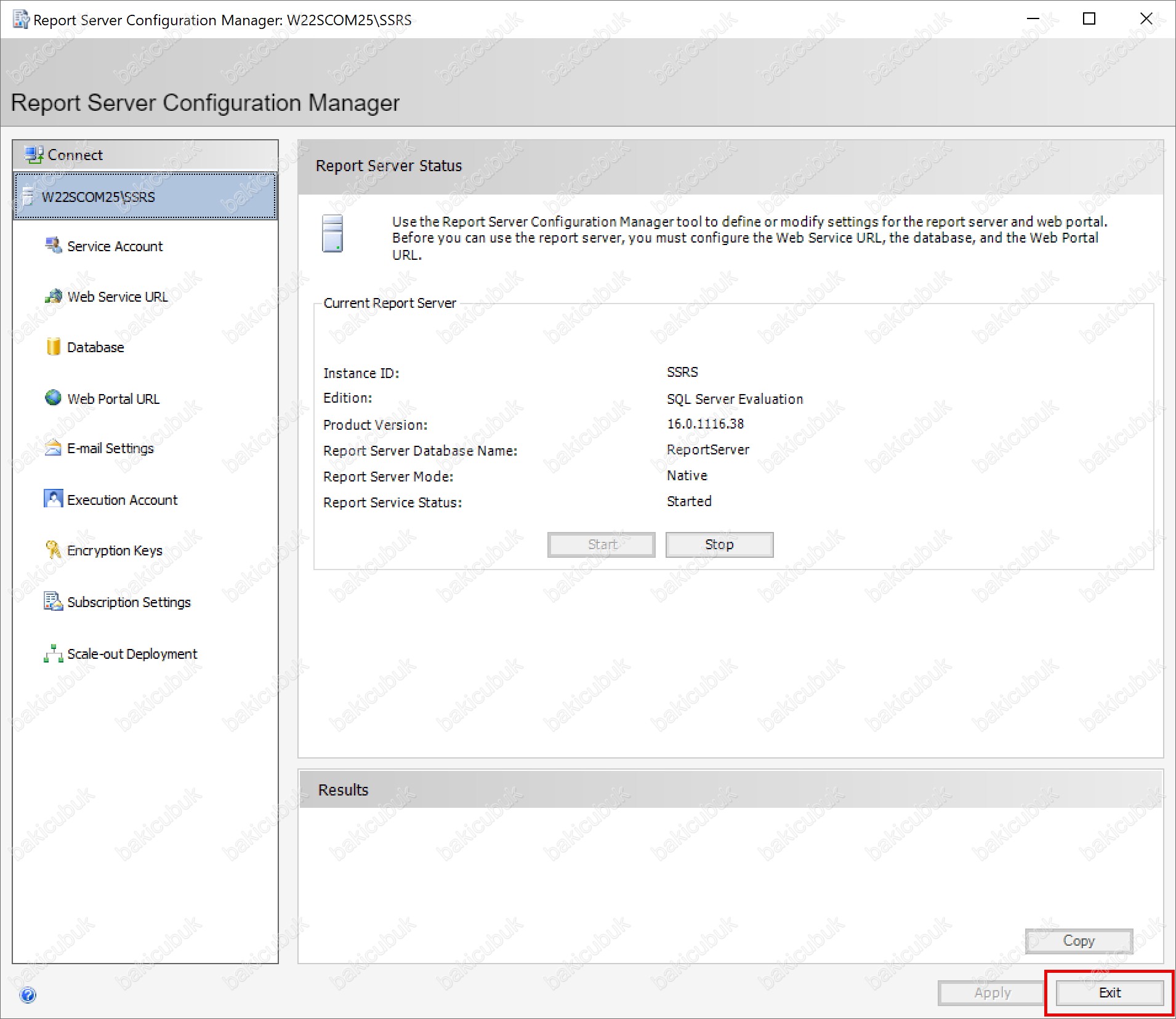Click the app icon in title bar
Viewport: 1176px width, 1019px height.
click(x=21, y=20)
